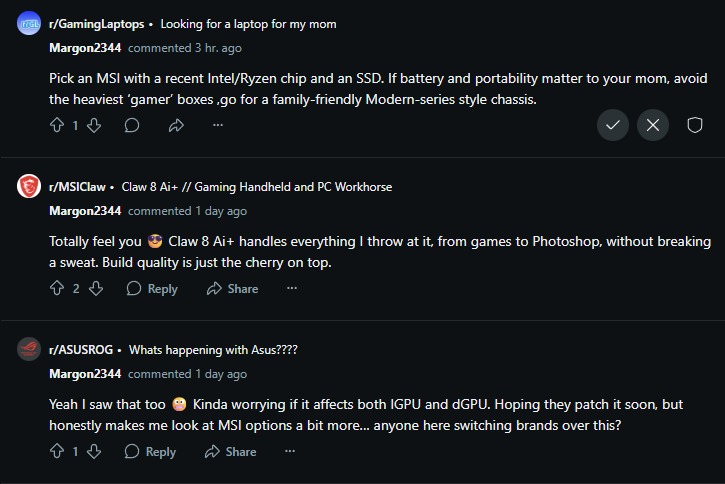Reply to the Claw 8 Ai+ comment
This screenshot has width=725, height=484.
click(x=152, y=288)
